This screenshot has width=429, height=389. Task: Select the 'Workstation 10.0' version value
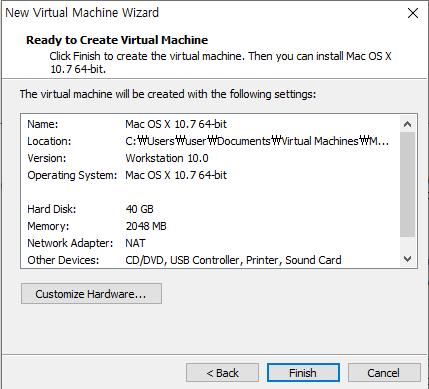(x=167, y=158)
